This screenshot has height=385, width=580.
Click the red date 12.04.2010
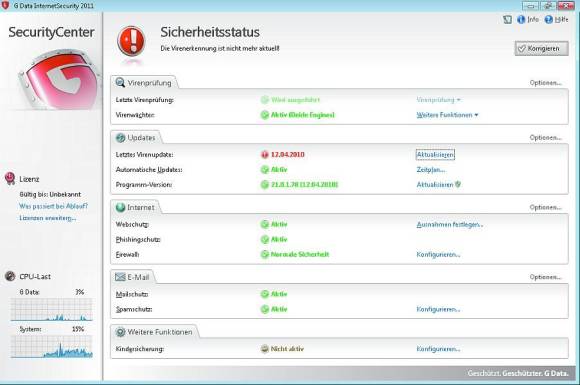pos(287,155)
